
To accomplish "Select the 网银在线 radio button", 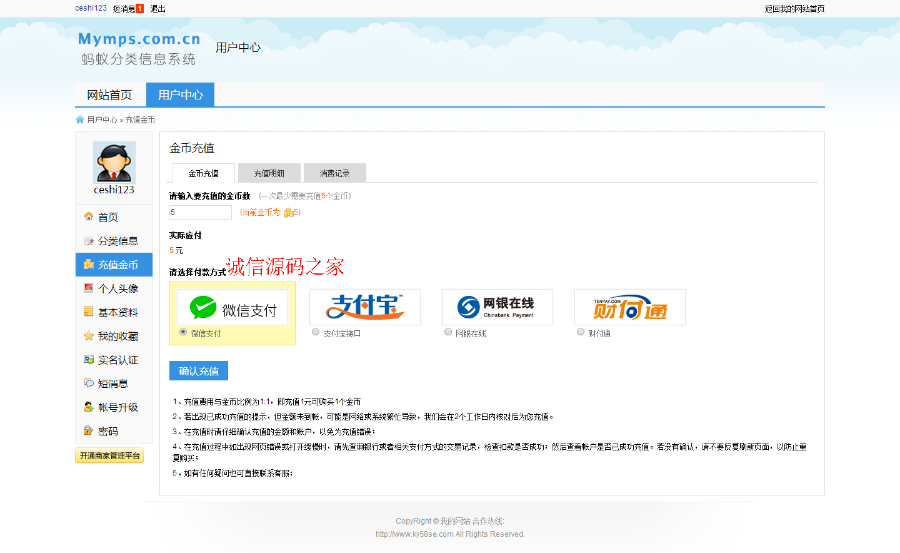I will click(x=448, y=332).
